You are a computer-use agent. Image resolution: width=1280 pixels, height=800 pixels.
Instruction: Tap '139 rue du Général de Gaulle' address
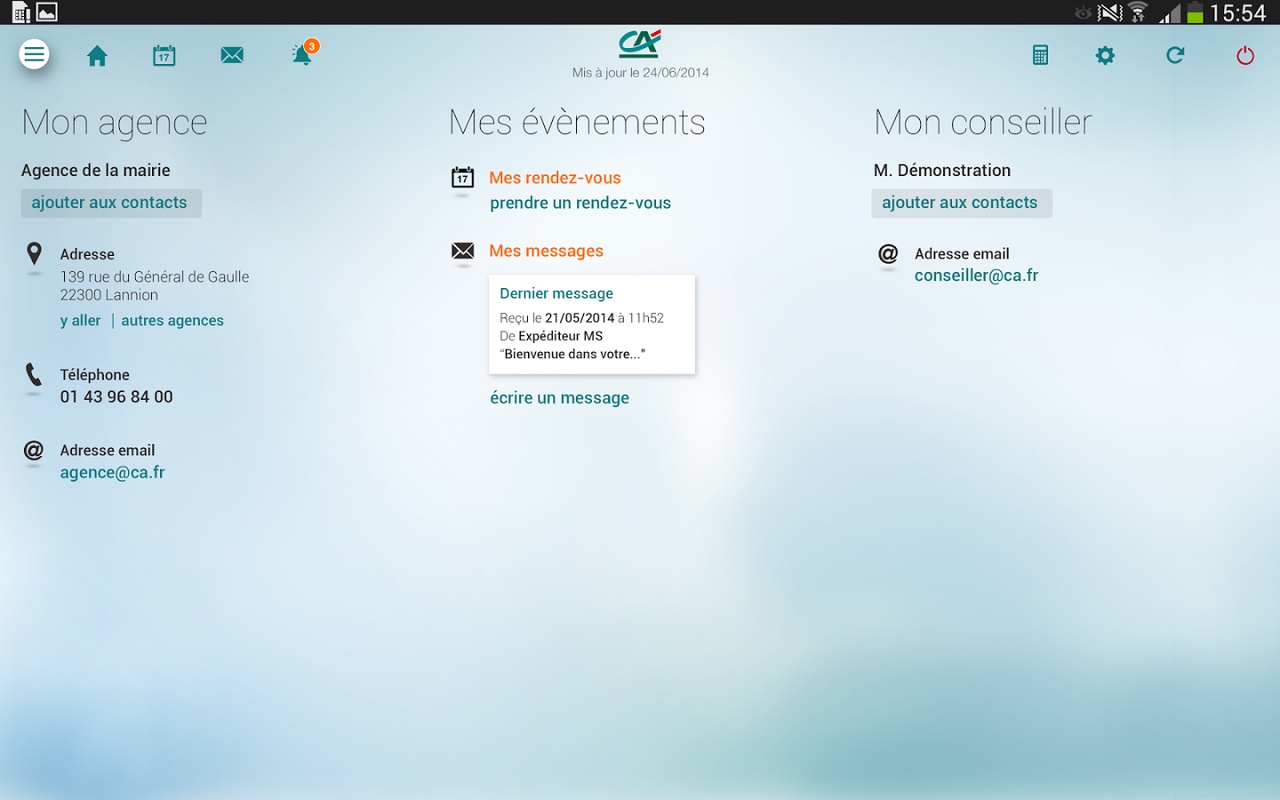pos(155,277)
